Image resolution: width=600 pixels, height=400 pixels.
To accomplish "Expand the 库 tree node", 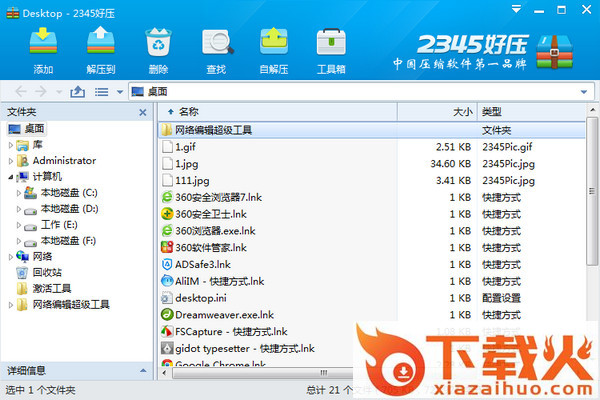I will [11, 145].
